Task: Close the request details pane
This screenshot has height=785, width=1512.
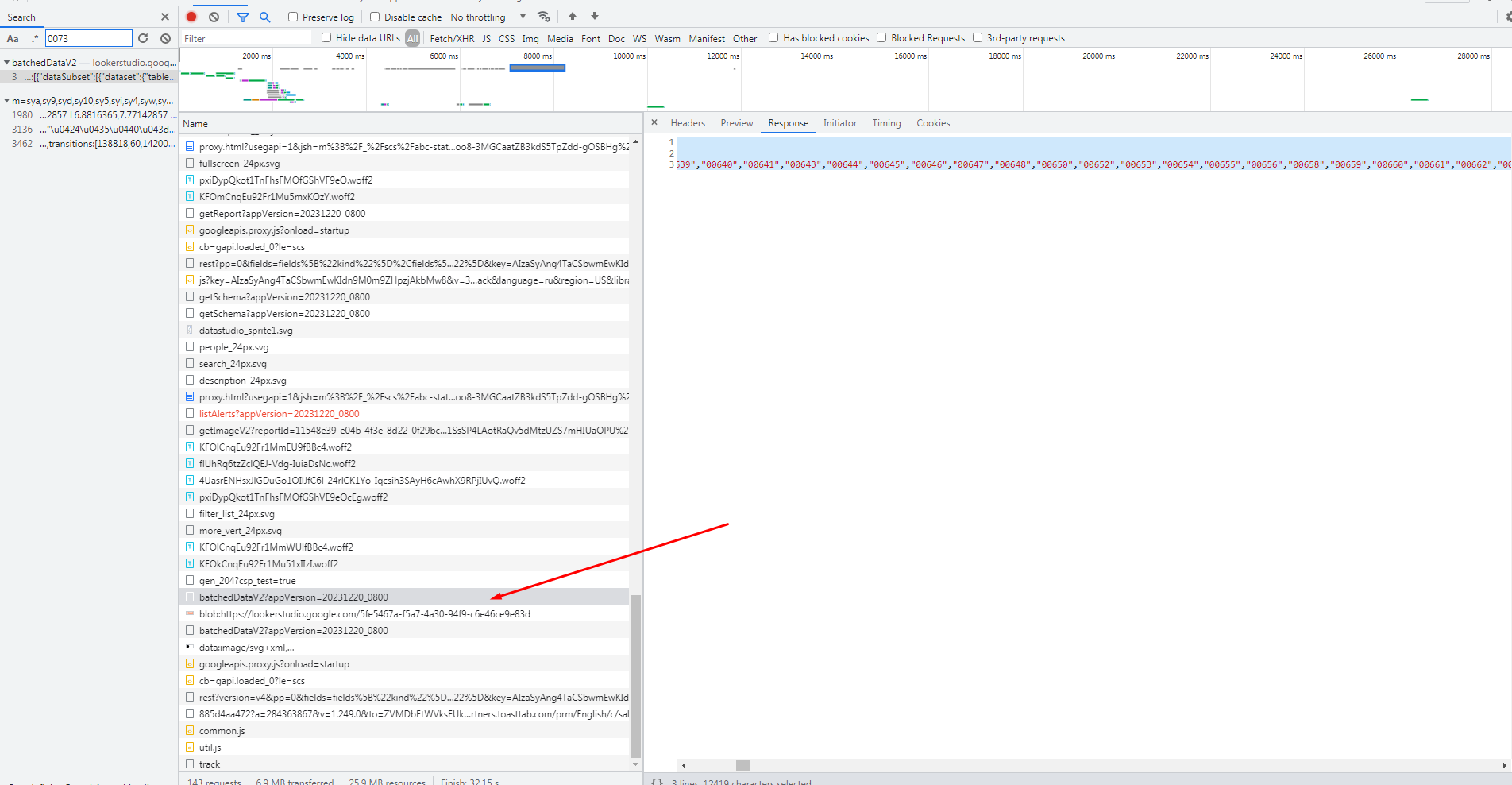Action: pyautogui.click(x=654, y=122)
